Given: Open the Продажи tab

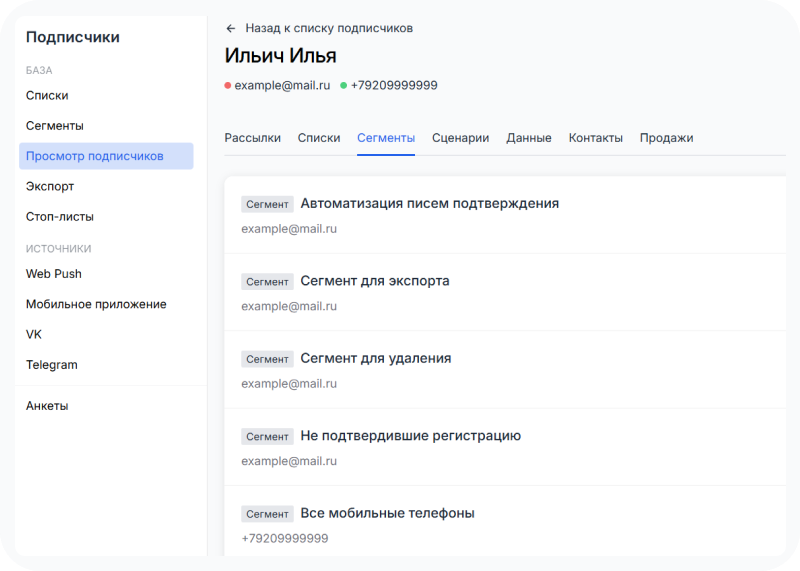Looking at the screenshot, I should tap(666, 138).
